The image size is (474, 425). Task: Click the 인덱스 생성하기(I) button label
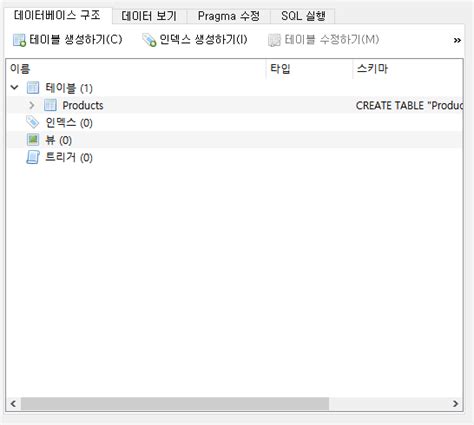203,40
